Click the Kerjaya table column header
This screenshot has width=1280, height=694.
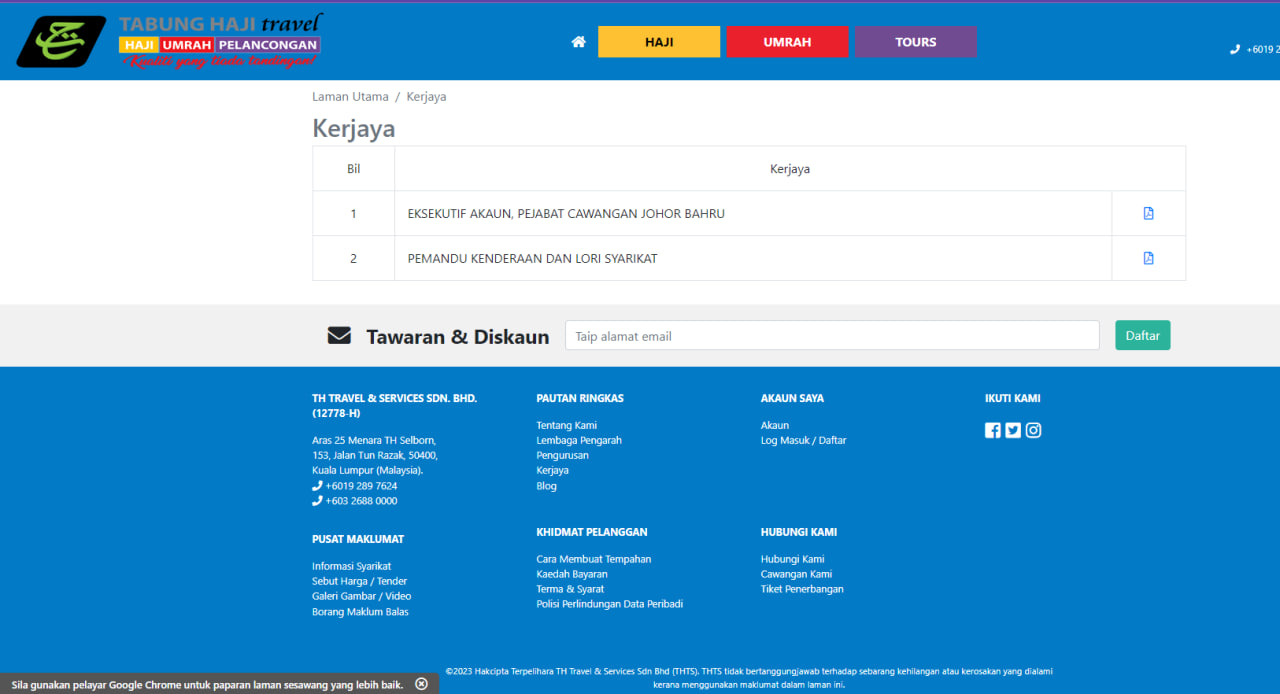point(790,169)
